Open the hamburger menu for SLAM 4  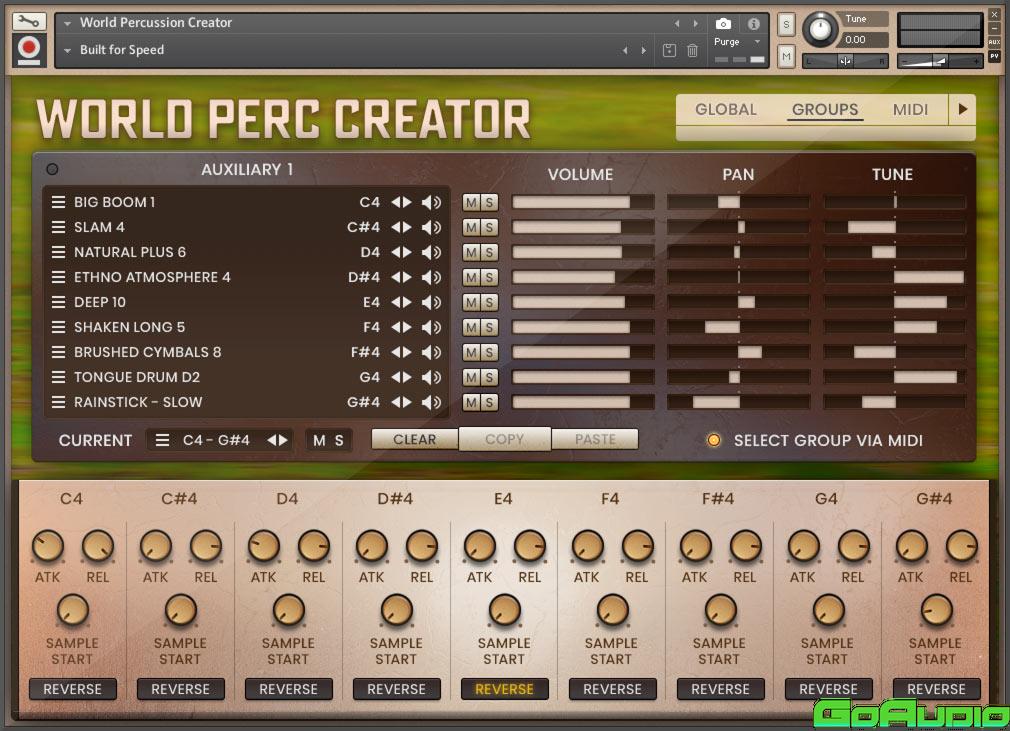[58, 227]
